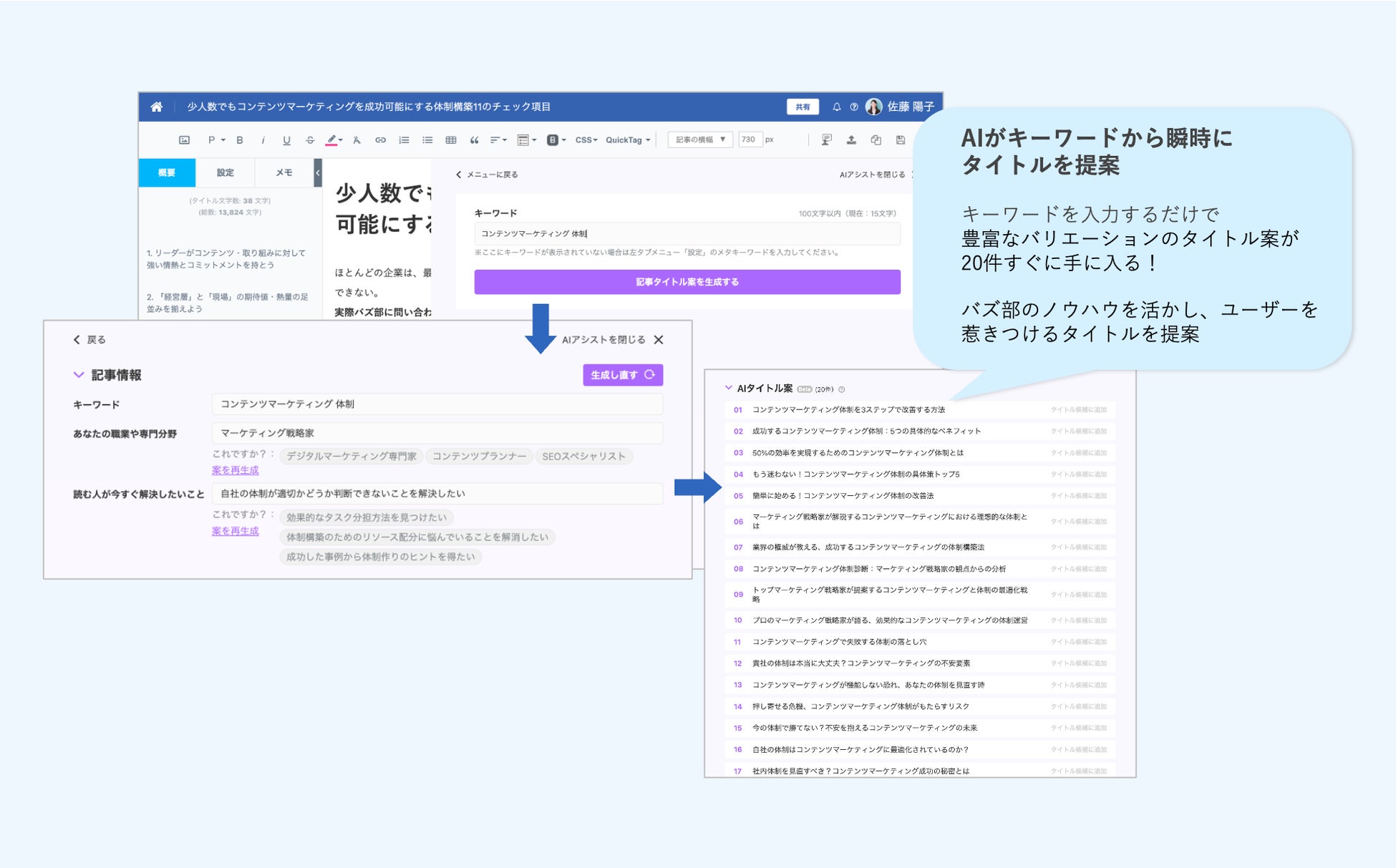Click 記事タイトル案を生成する button
Viewport: 1396px width, 868px height.
tap(687, 282)
